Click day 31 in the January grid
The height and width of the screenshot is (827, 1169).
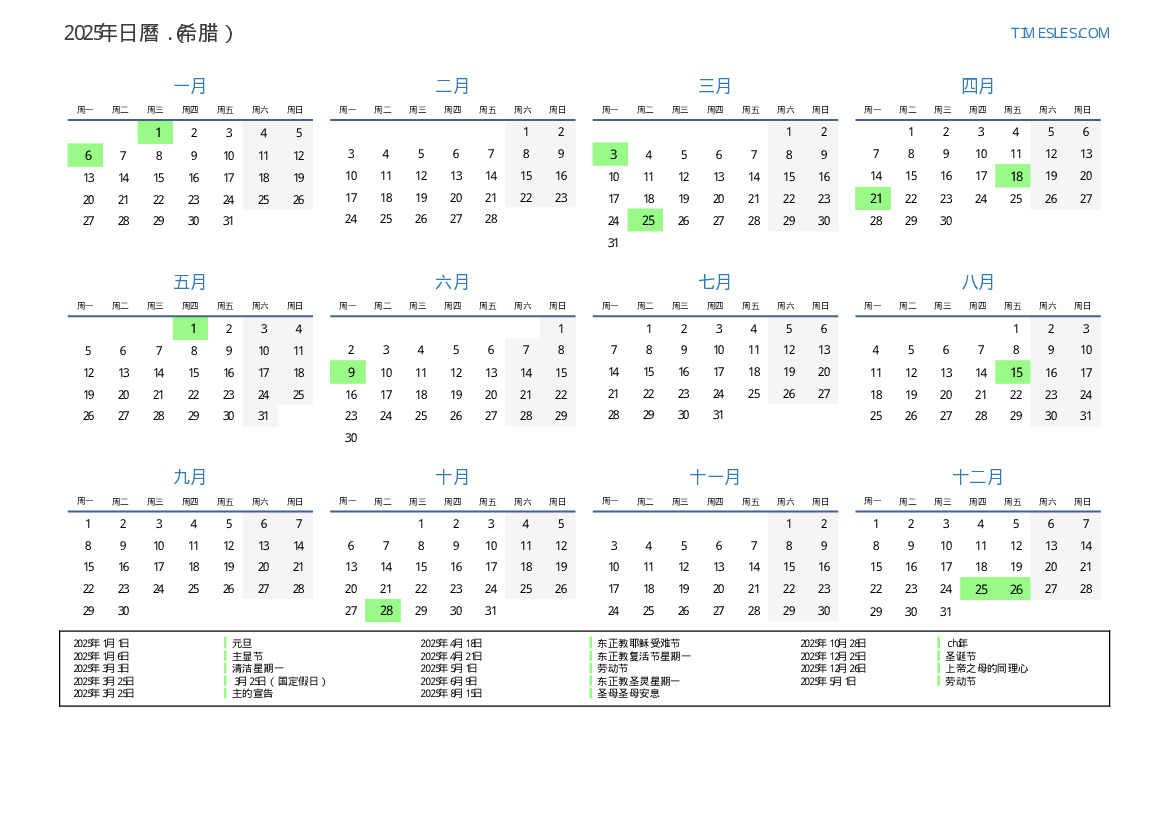[228, 221]
